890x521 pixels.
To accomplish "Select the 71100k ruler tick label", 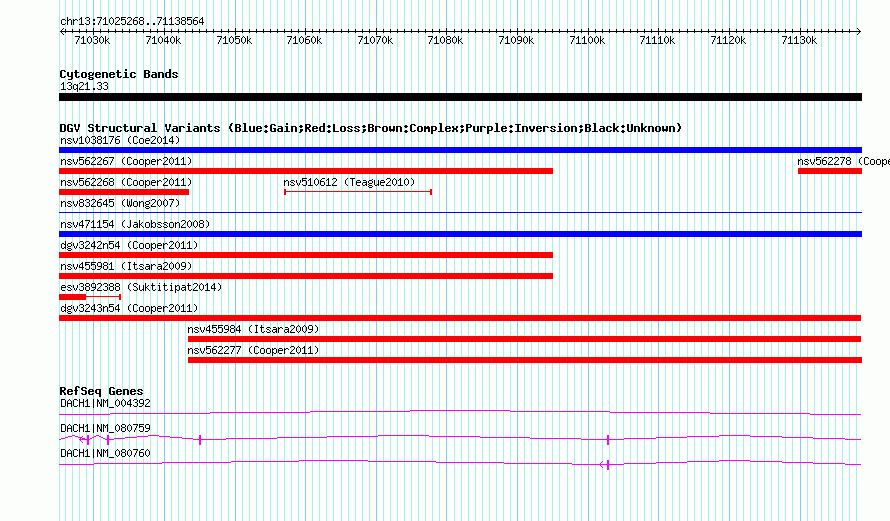I will pos(587,40).
